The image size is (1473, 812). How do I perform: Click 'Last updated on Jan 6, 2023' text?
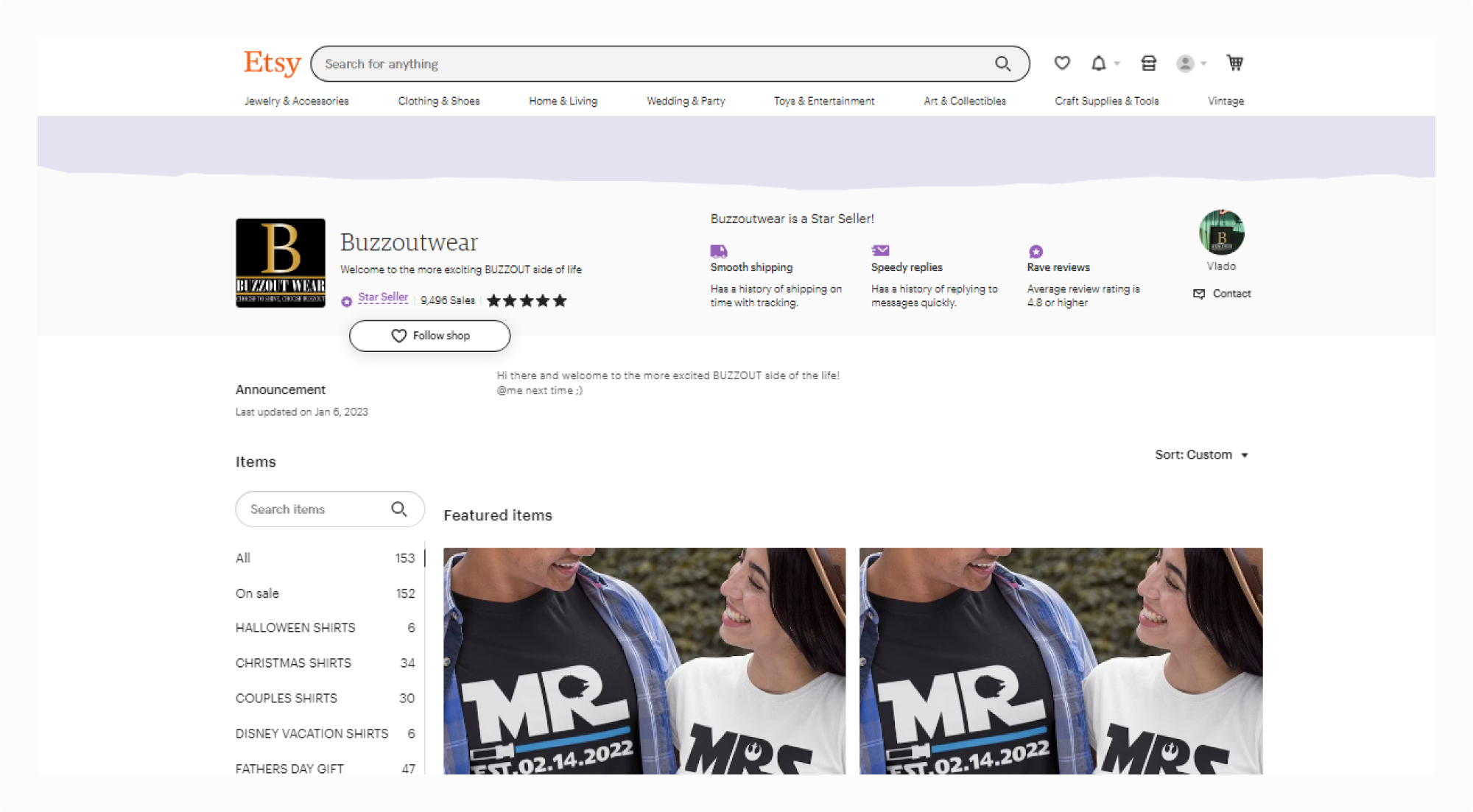click(x=301, y=412)
